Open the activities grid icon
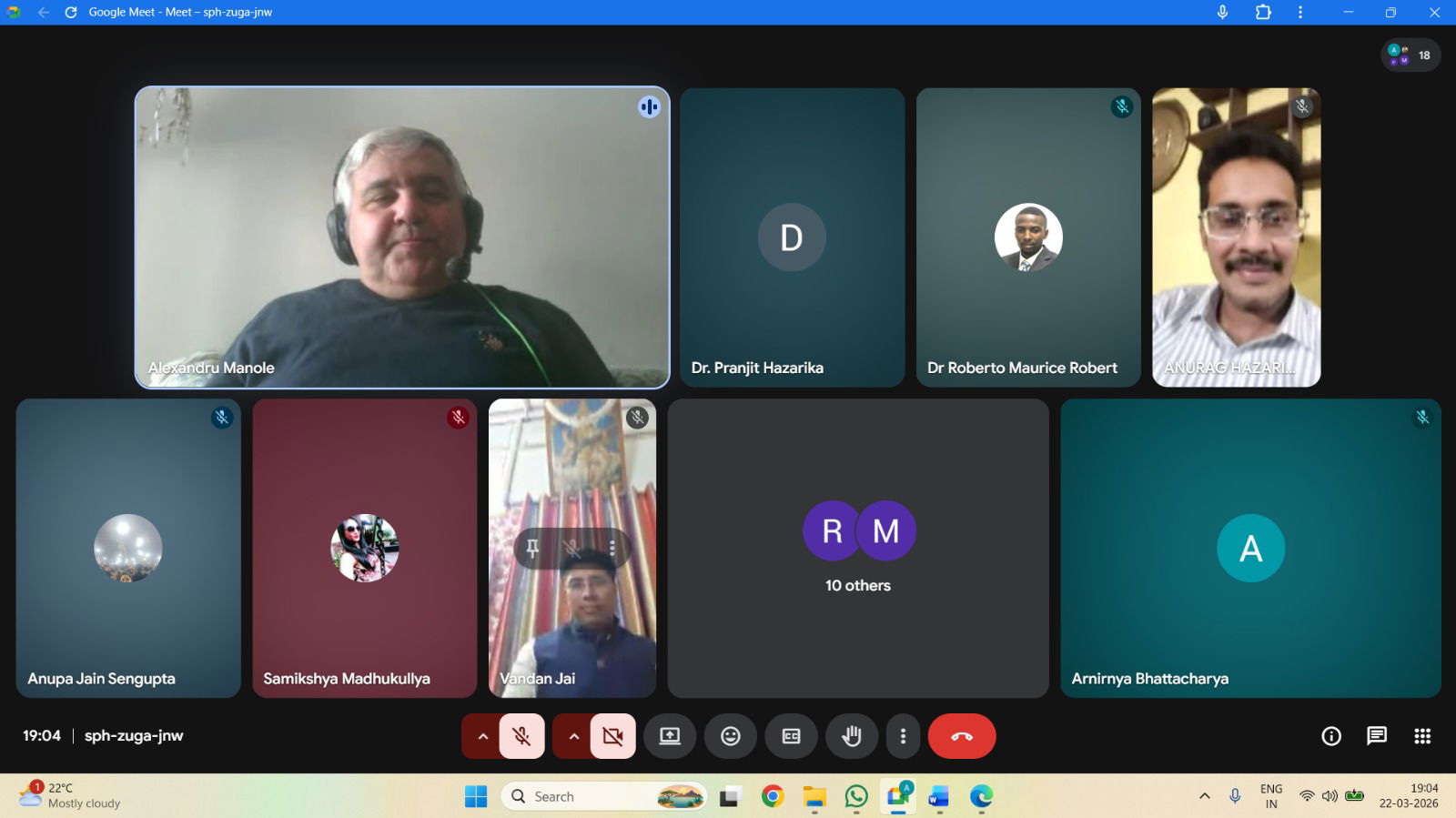1456x818 pixels. (1422, 736)
